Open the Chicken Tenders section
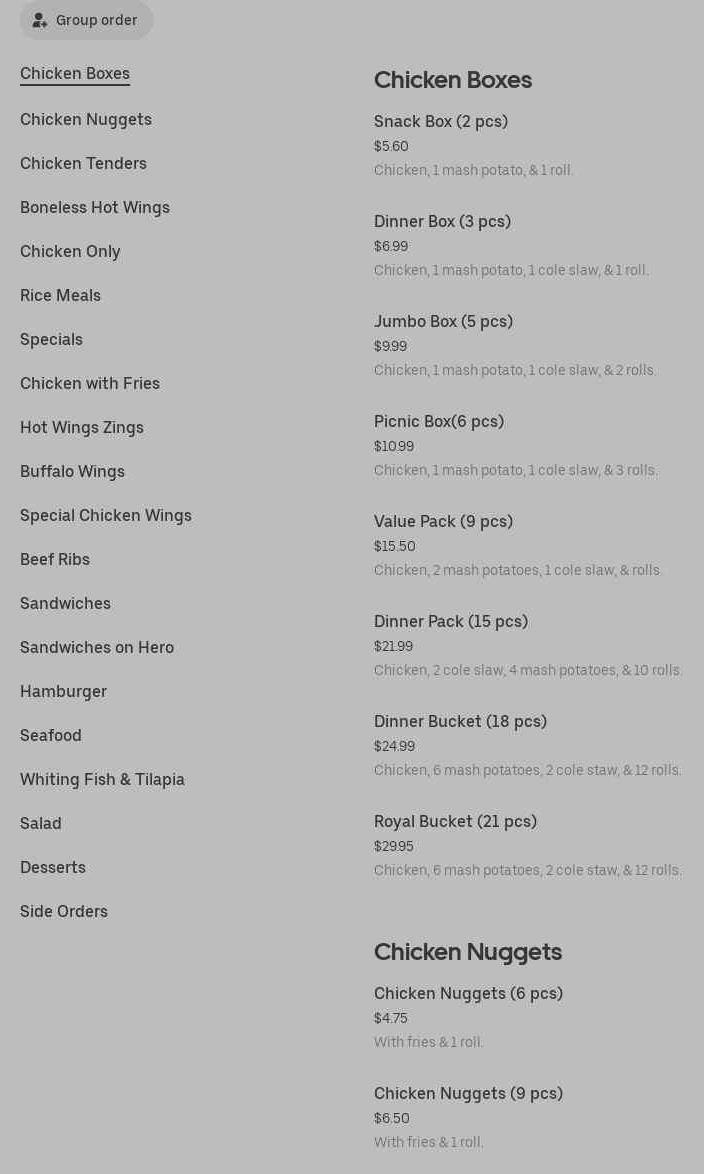The image size is (704, 1174). coord(83,164)
